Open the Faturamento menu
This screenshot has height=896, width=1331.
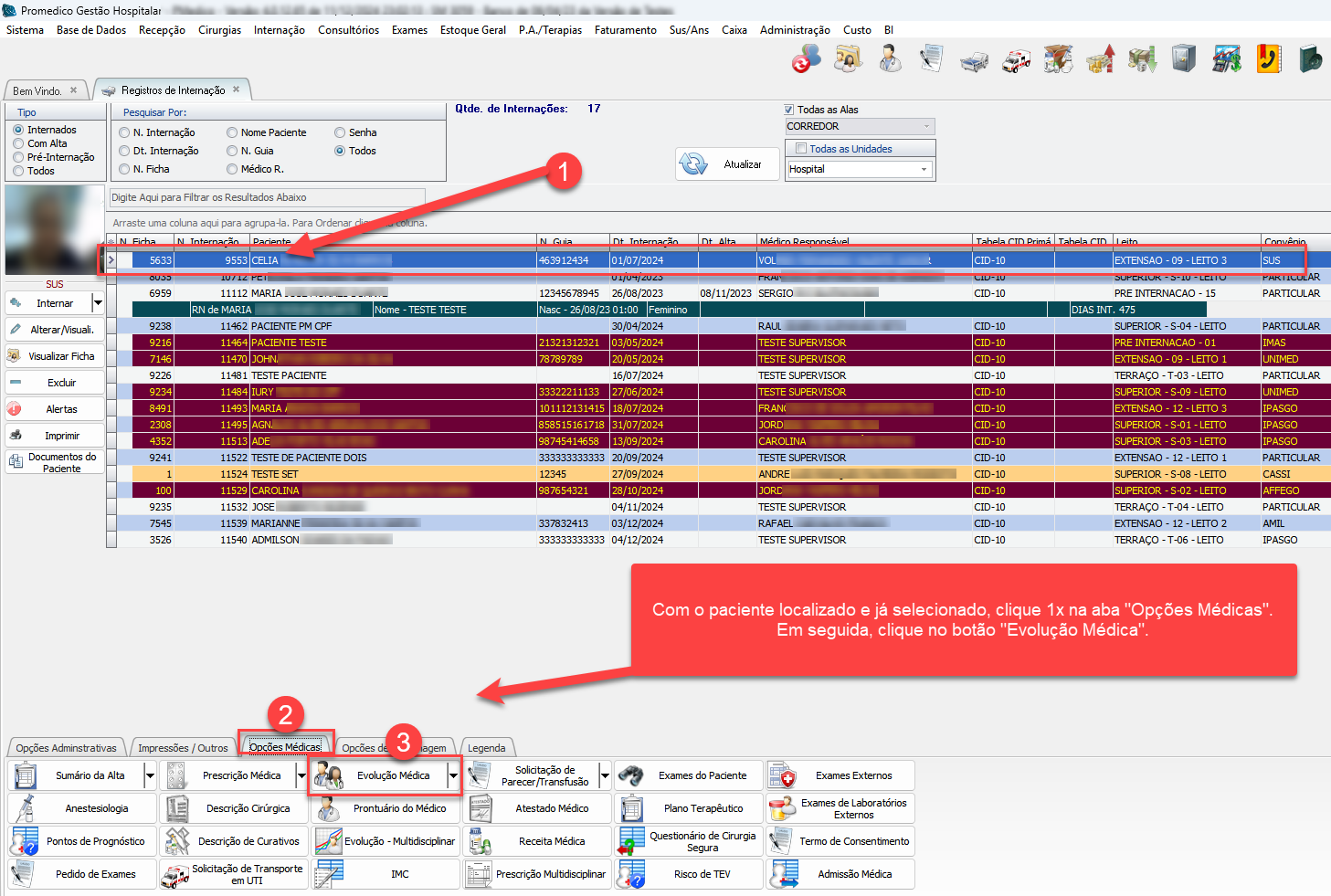point(625,30)
